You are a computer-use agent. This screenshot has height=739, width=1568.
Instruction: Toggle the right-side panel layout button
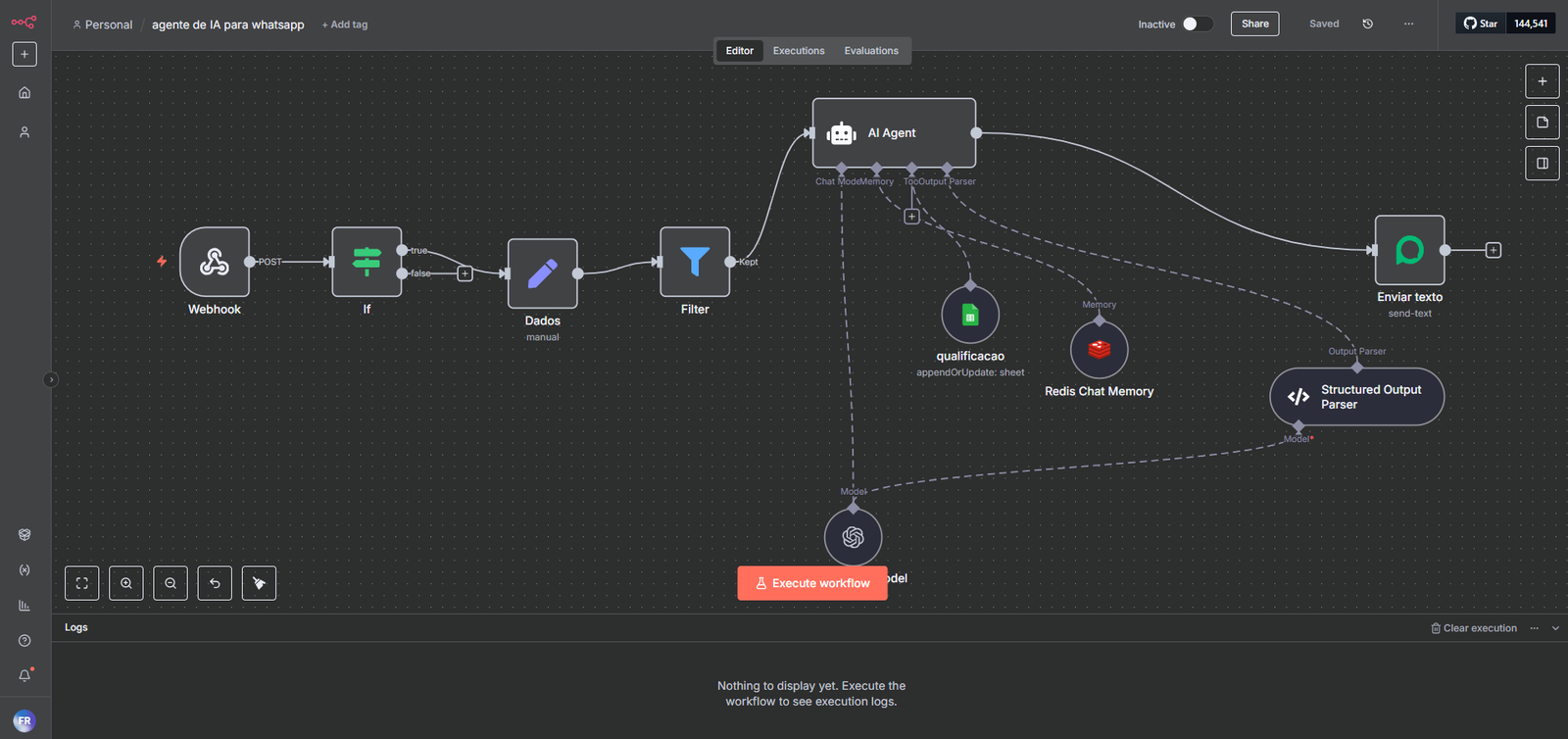[1542, 164]
